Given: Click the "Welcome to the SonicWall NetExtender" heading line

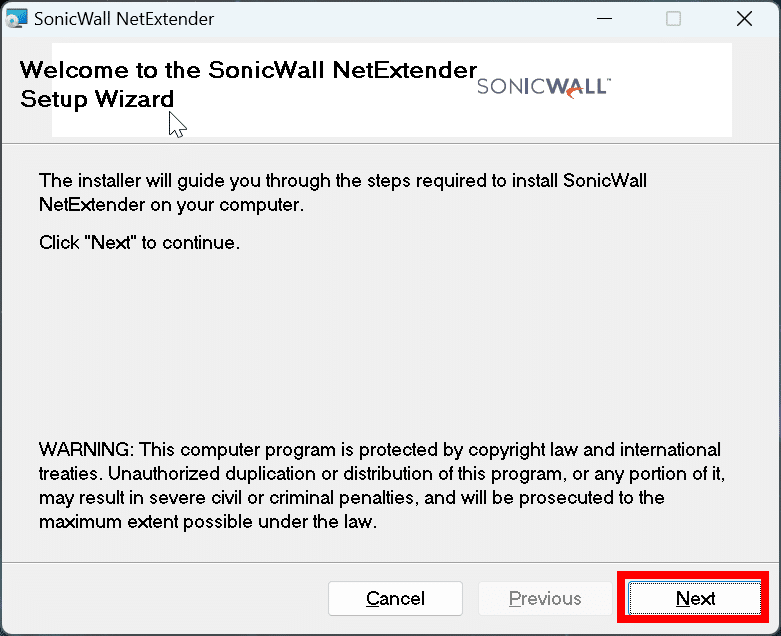Looking at the screenshot, I should 248,70.
